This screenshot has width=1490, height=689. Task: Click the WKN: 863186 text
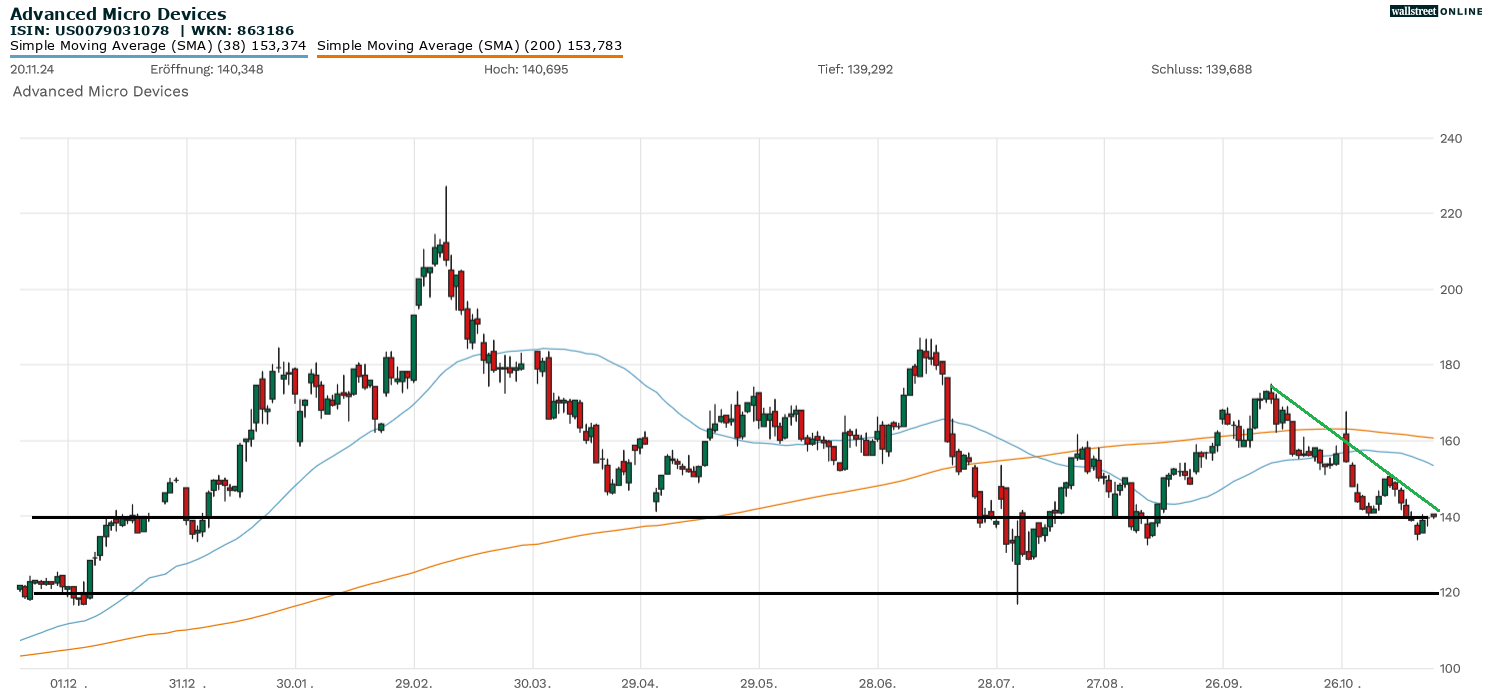pos(244,31)
